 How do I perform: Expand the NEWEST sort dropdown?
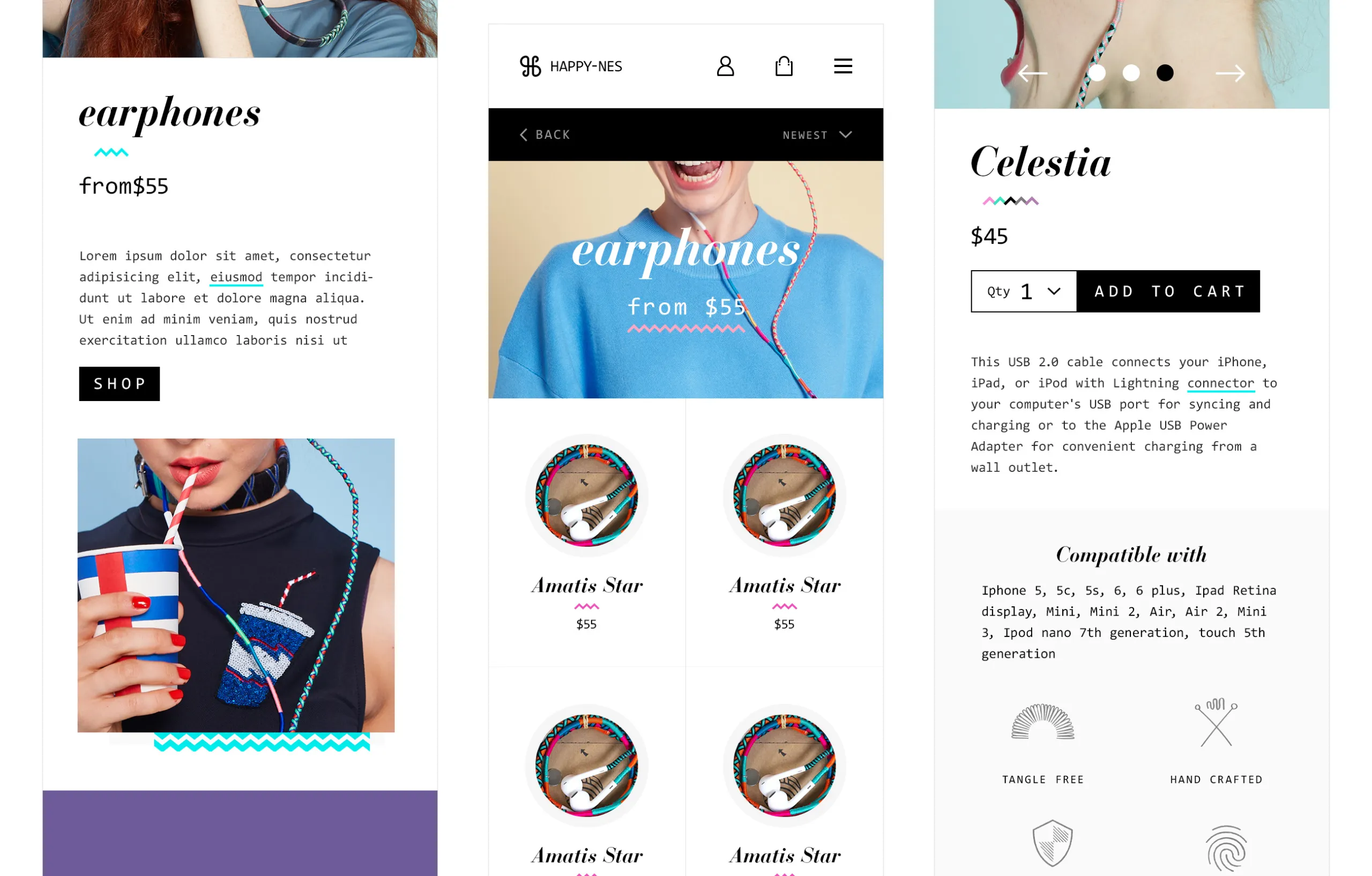817,135
